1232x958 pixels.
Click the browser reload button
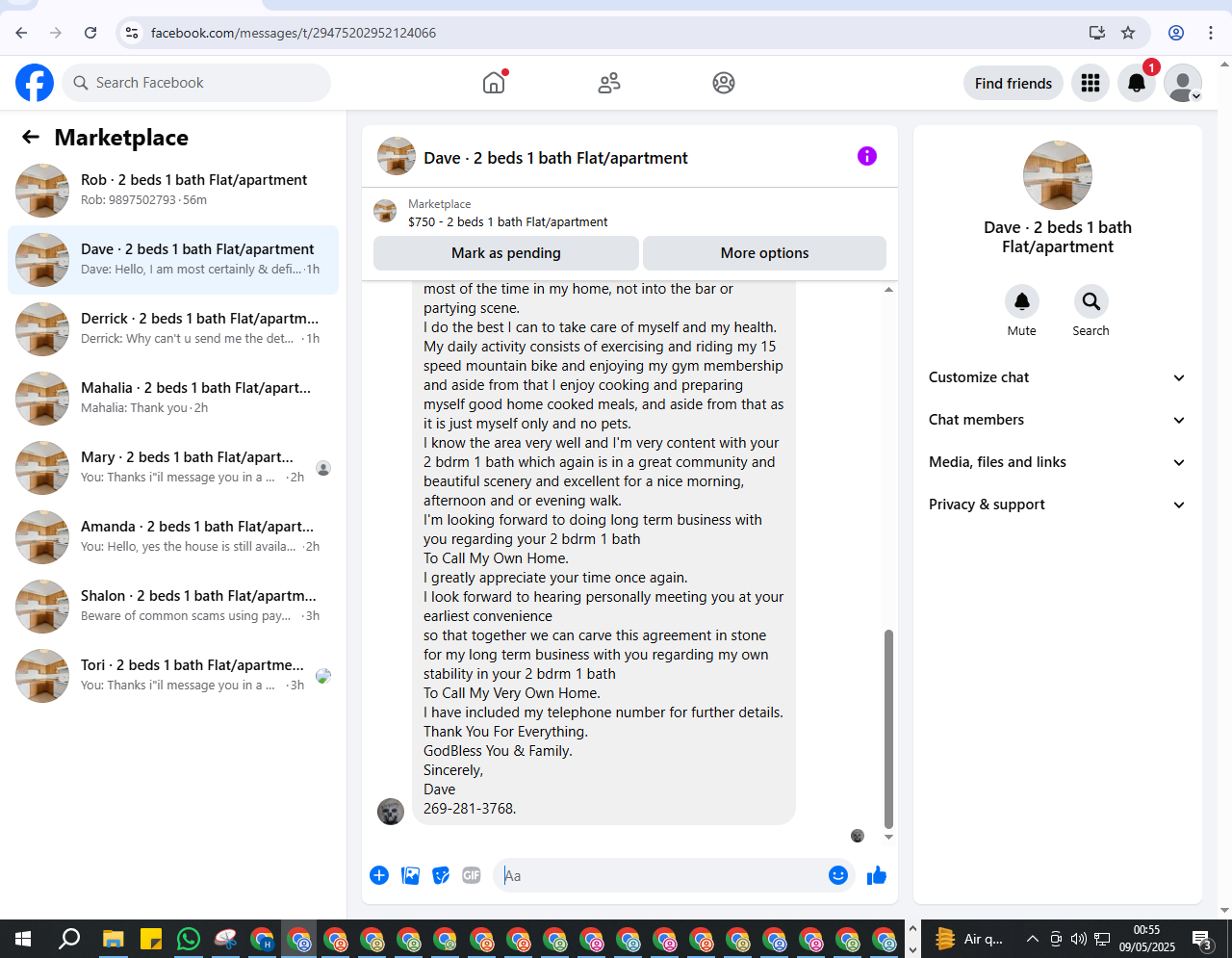click(x=90, y=33)
